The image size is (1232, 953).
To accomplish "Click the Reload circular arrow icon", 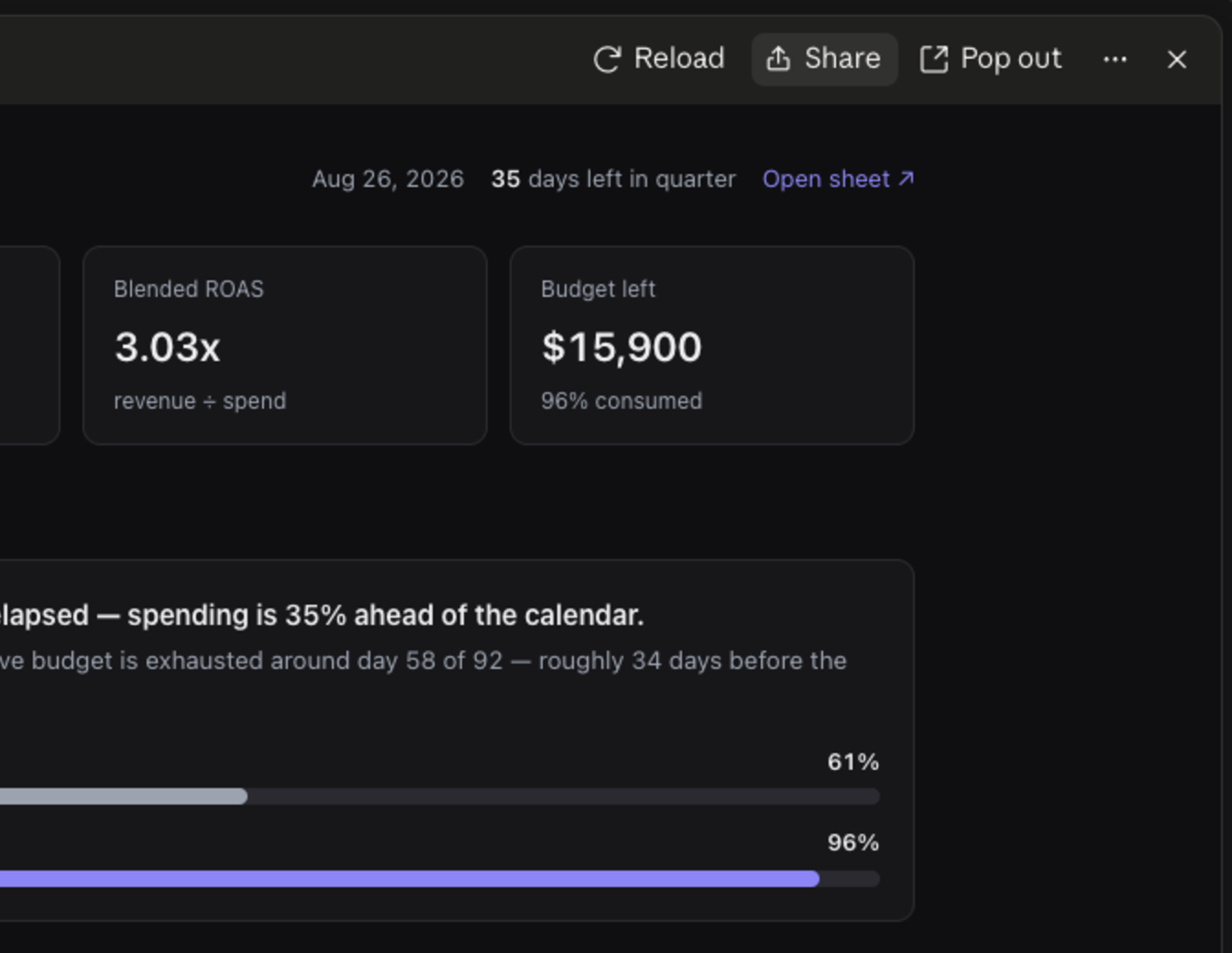I will (x=607, y=60).
